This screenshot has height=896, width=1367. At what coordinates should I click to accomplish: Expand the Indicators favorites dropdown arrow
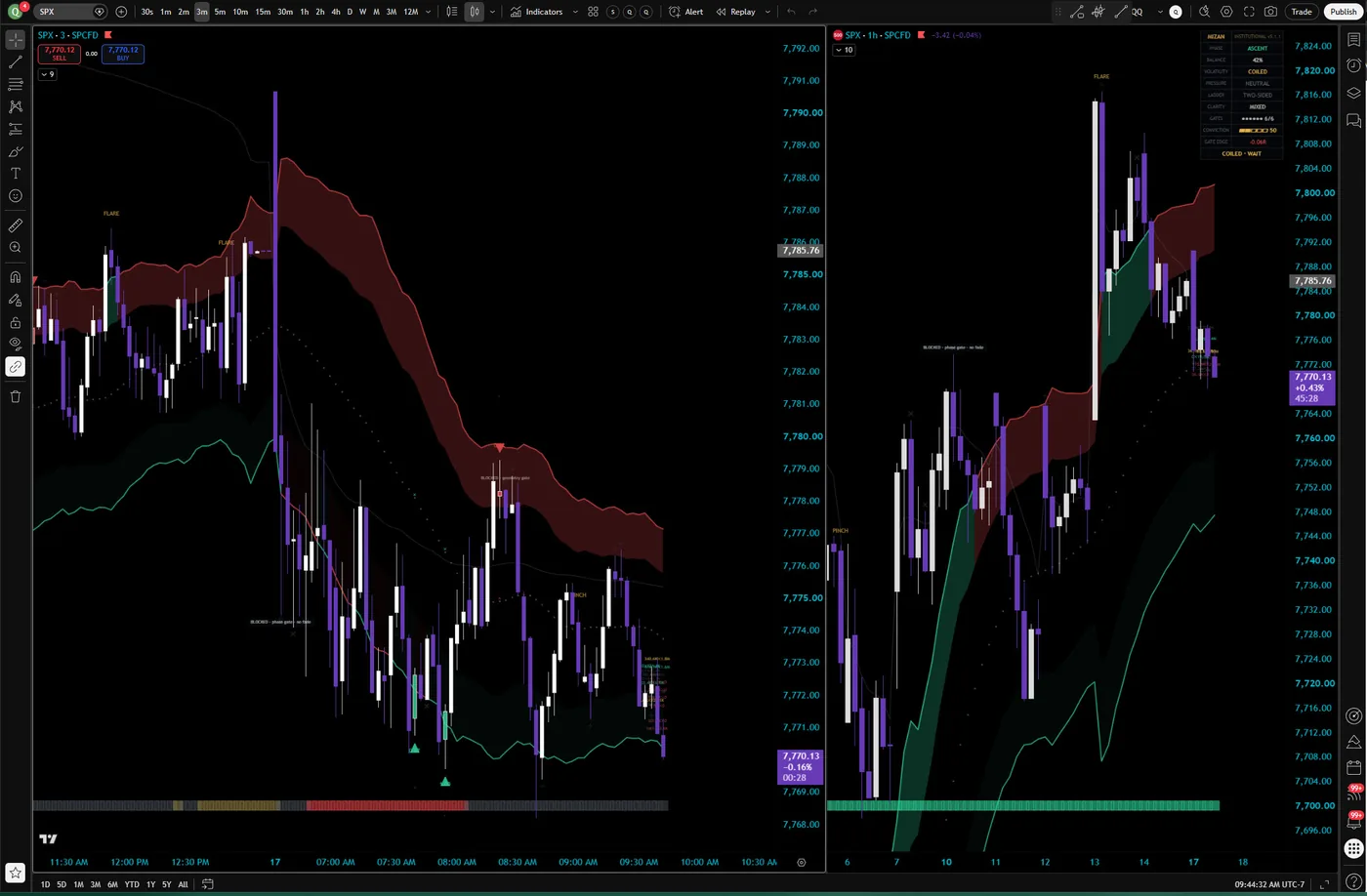point(575,12)
